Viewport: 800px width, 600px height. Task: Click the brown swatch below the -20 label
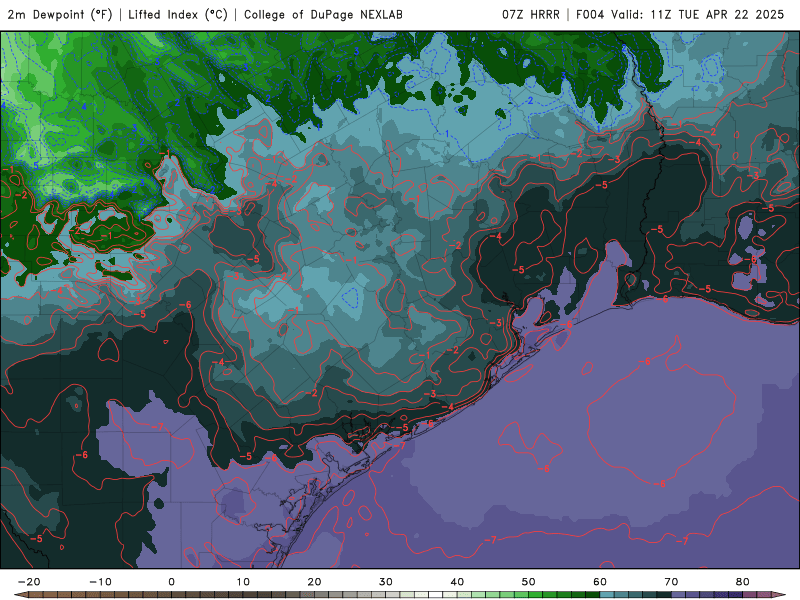36,595
